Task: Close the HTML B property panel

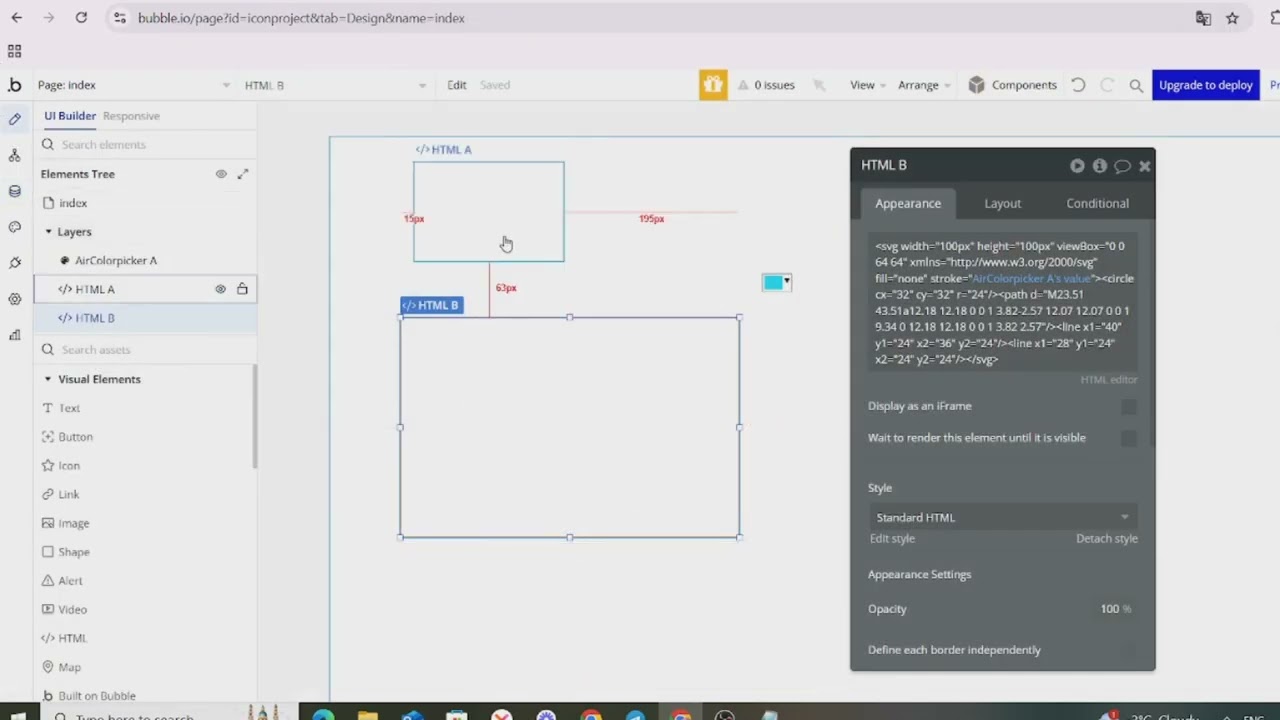Action: point(1144,166)
